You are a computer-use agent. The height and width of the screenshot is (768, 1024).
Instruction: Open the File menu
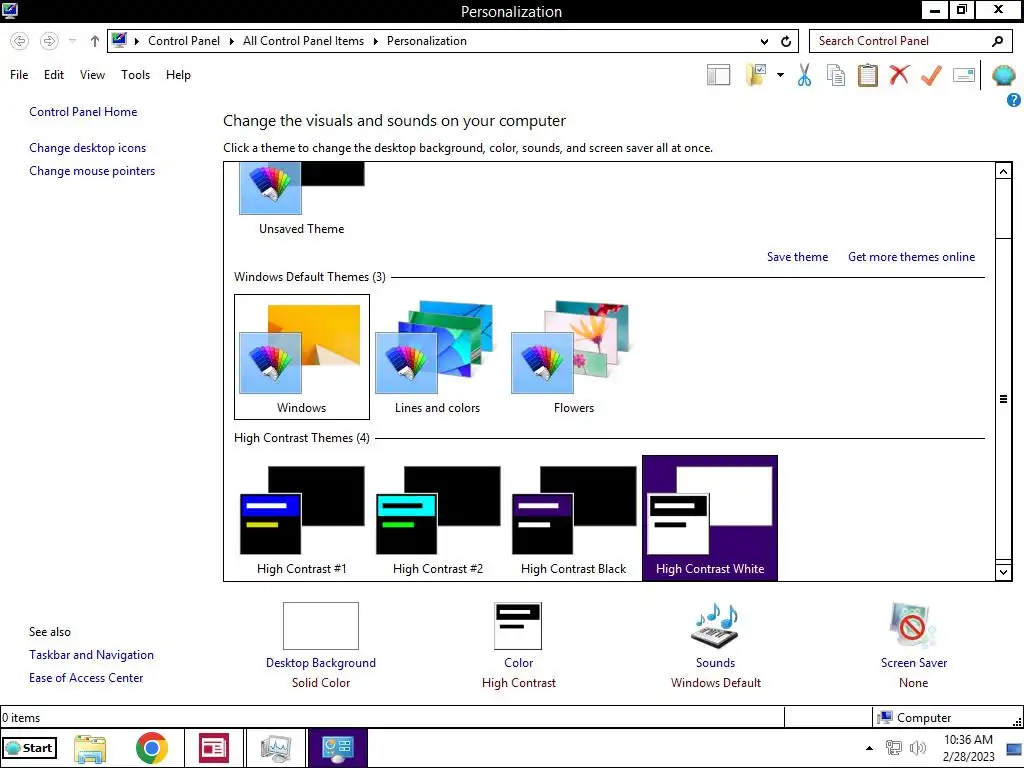19,74
